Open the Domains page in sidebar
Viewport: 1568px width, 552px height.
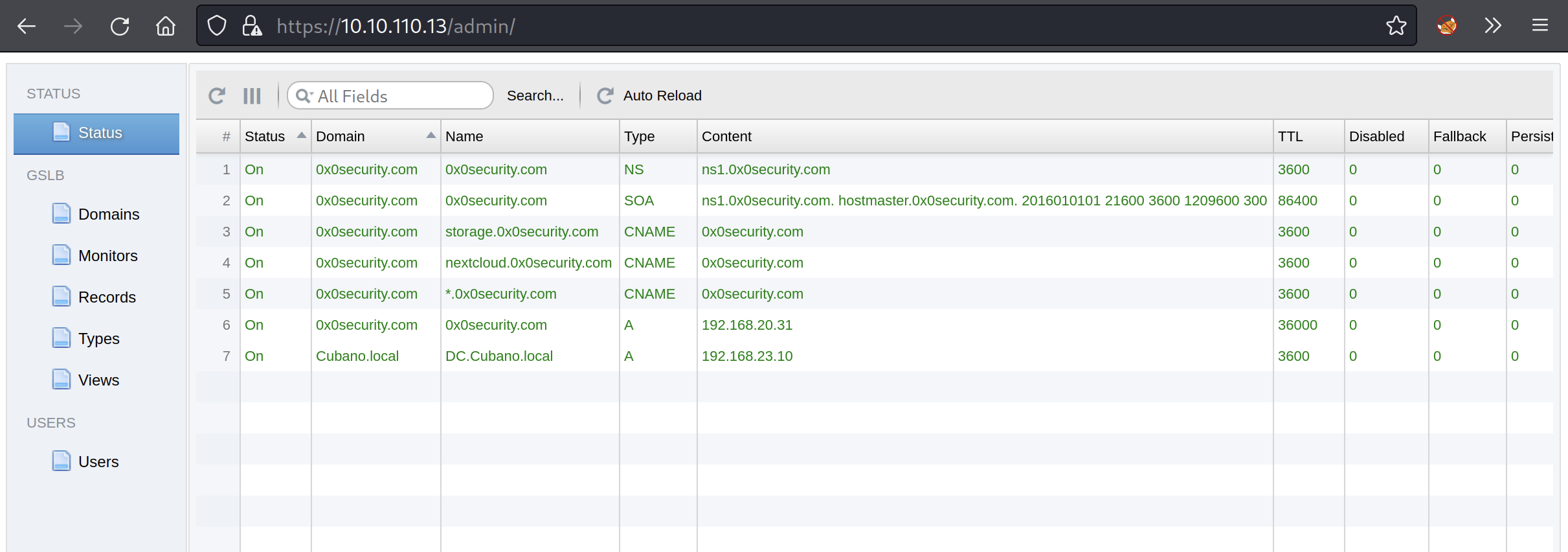[x=108, y=214]
